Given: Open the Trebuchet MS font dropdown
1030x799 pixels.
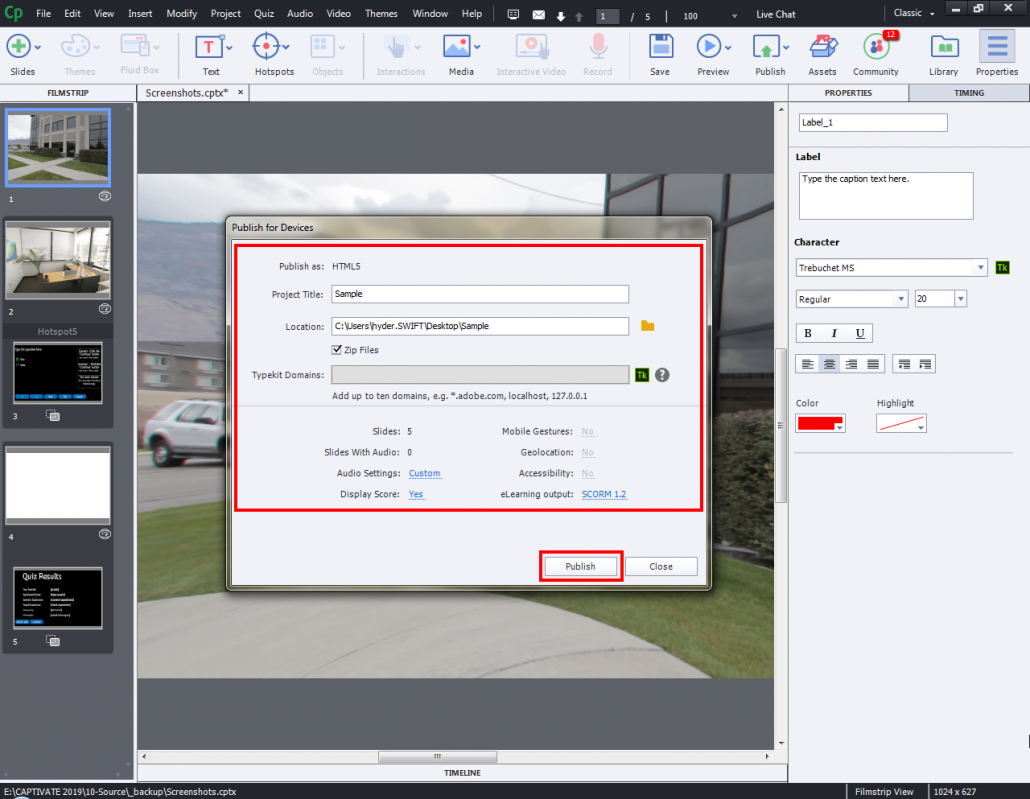Looking at the screenshot, I should (x=982, y=267).
